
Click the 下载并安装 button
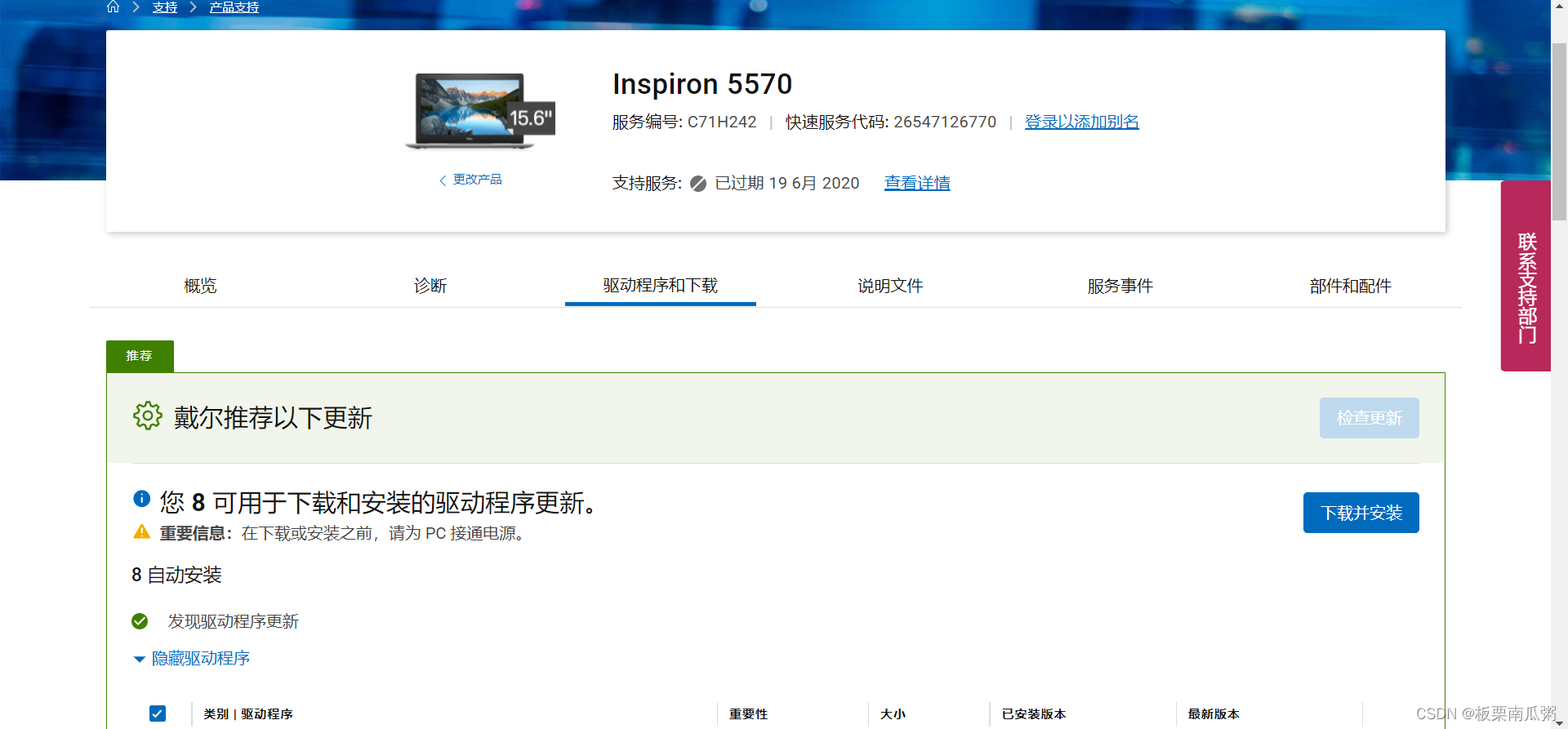click(1361, 513)
